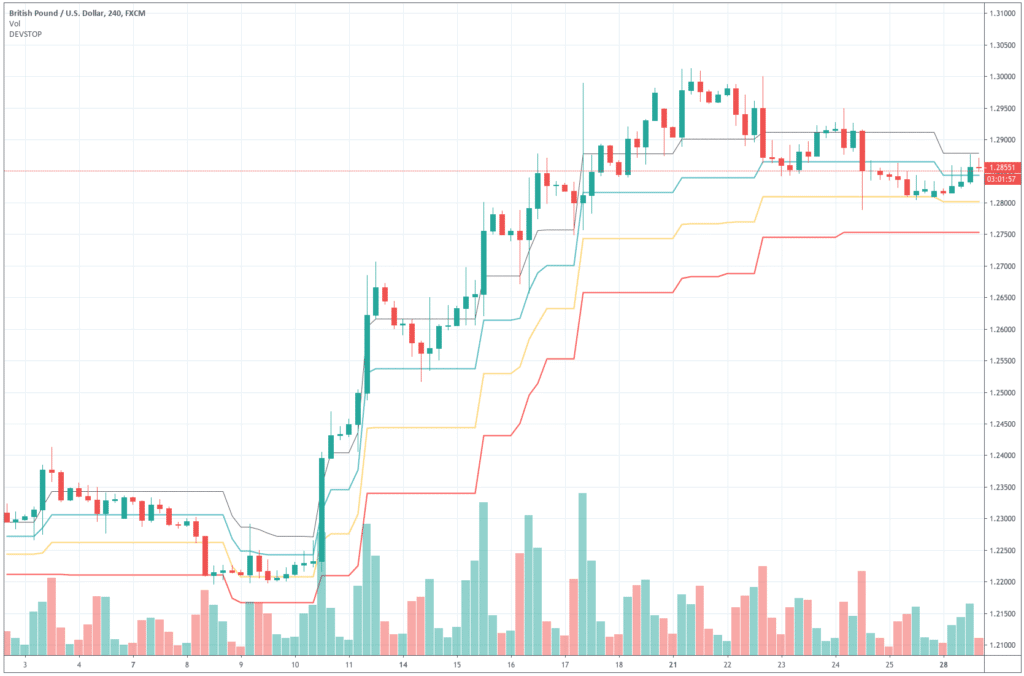Viewport: 1024px width, 676px height.
Task: Select date 14 on the time axis
Action: pos(403,664)
